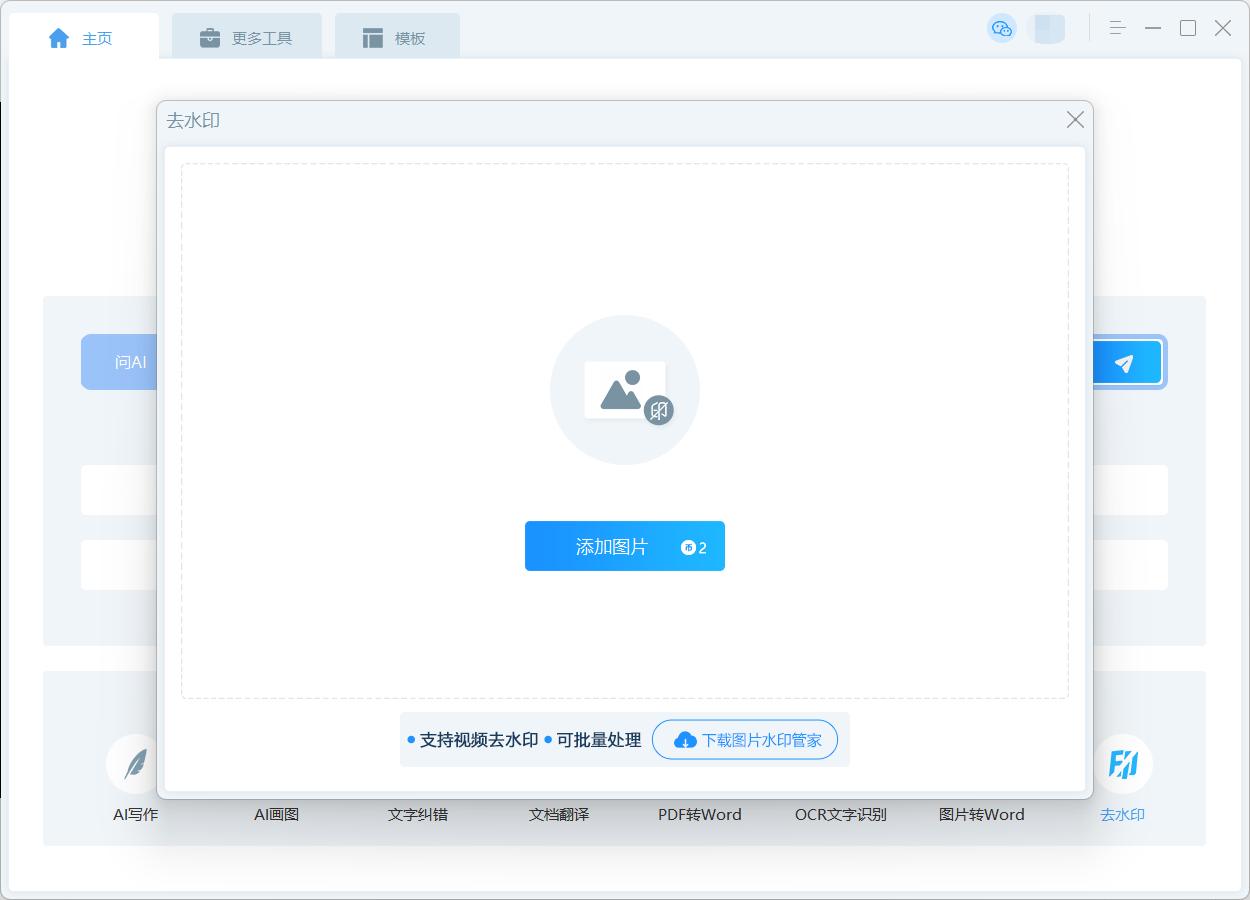The image size is (1250, 900).
Task: Click 下载图片水印管家 download button
Action: 745,740
